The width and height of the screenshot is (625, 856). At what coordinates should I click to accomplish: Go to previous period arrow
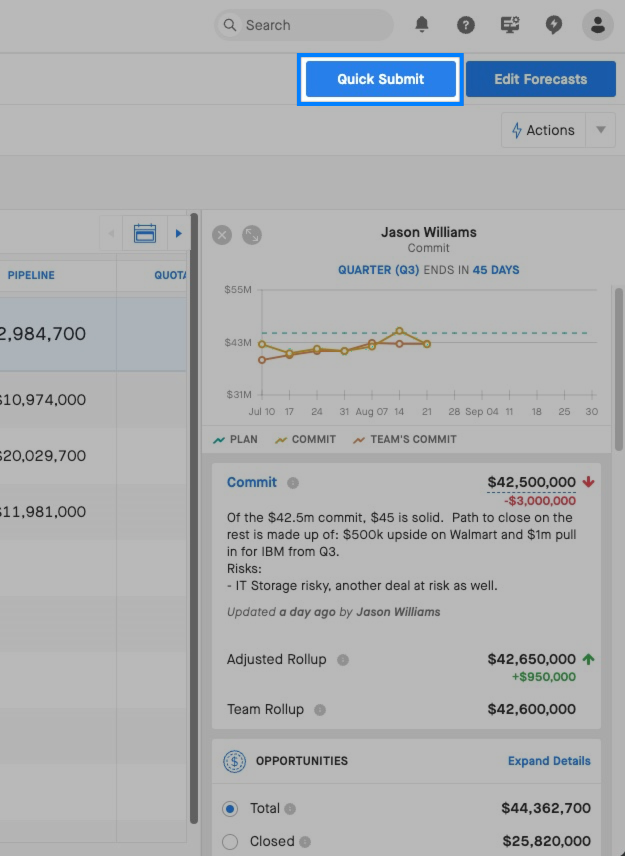[x=111, y=234]
